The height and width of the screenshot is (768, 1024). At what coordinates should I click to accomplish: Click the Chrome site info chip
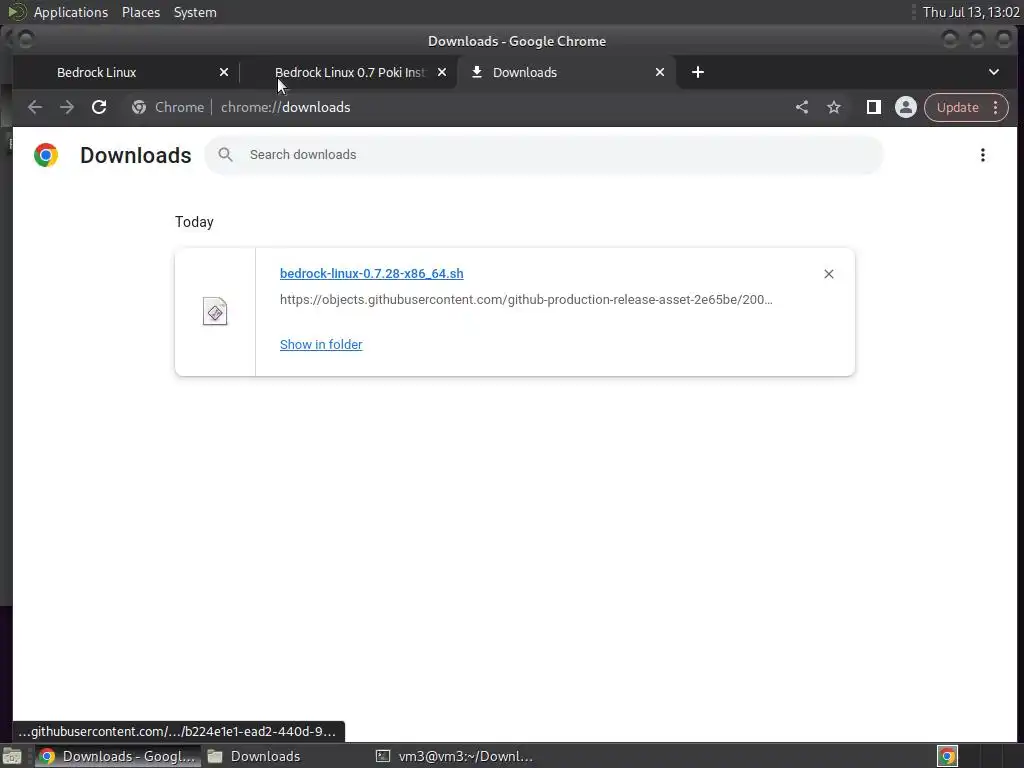168,107
